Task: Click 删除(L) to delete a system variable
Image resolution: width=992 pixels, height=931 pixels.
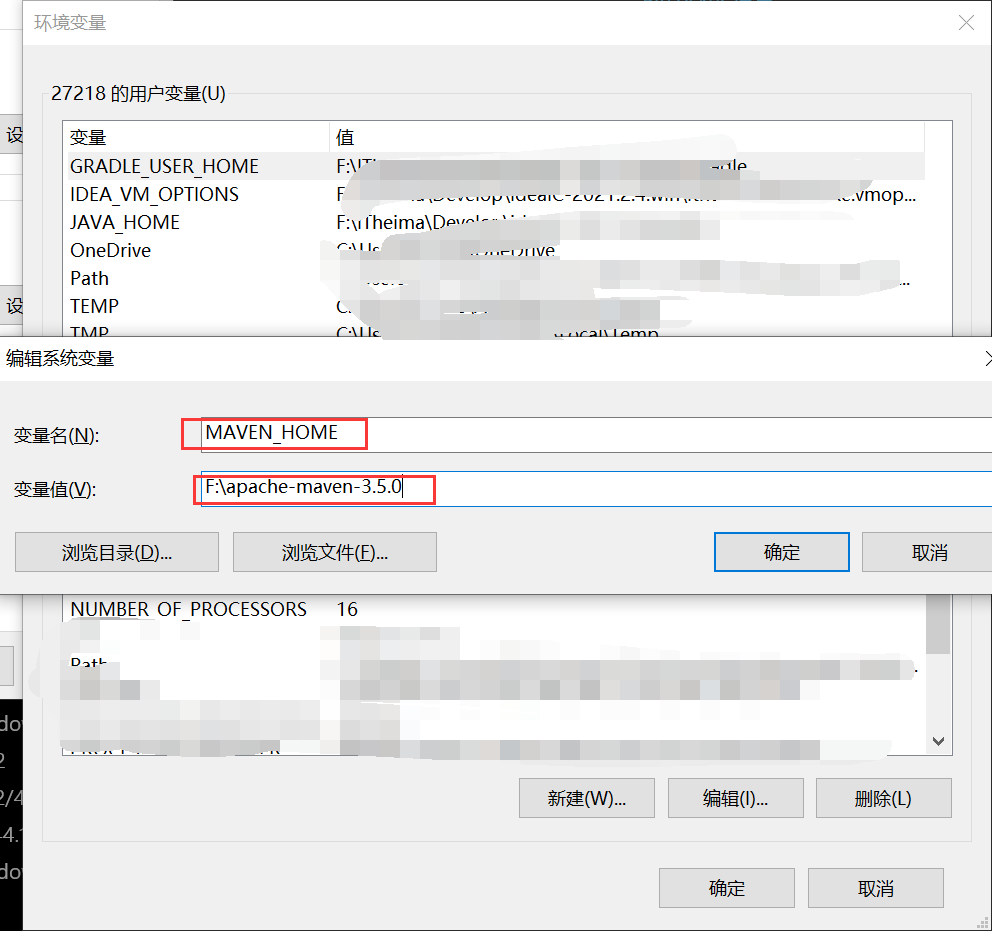Action: [883, 798]
